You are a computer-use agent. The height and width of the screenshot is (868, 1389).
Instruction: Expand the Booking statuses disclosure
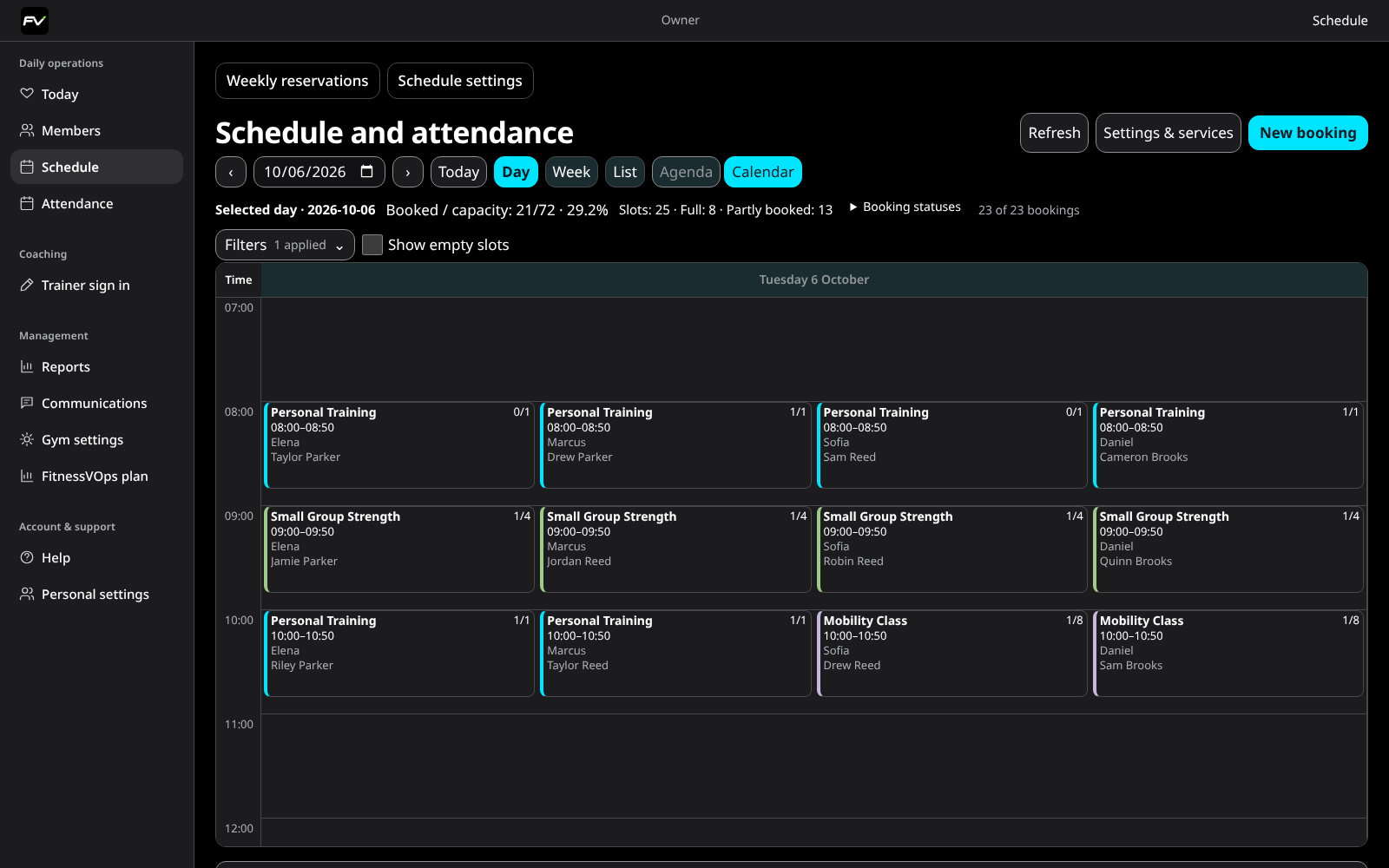click(905, 207)
